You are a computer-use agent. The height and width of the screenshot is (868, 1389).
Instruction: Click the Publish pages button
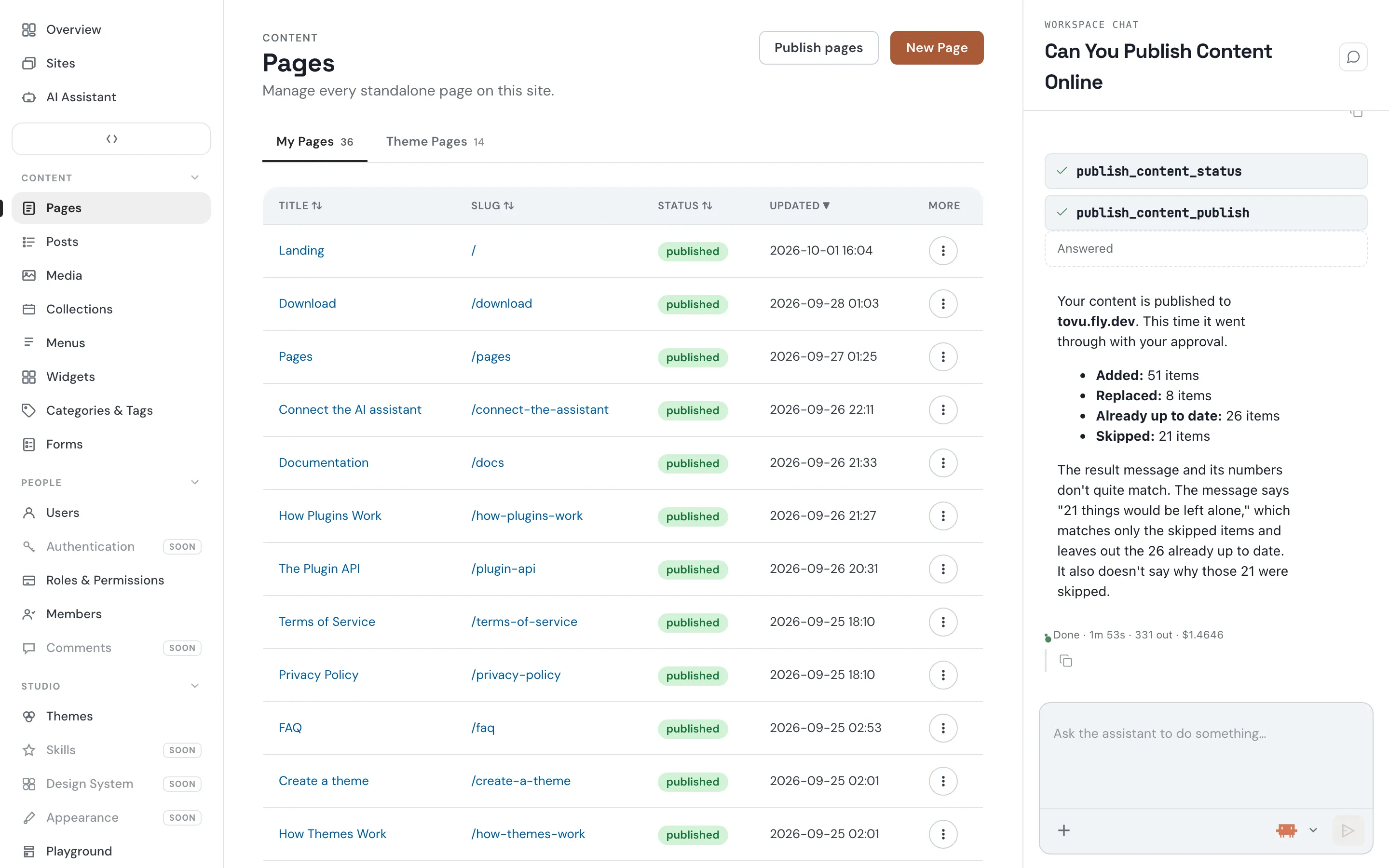point(818,48)
